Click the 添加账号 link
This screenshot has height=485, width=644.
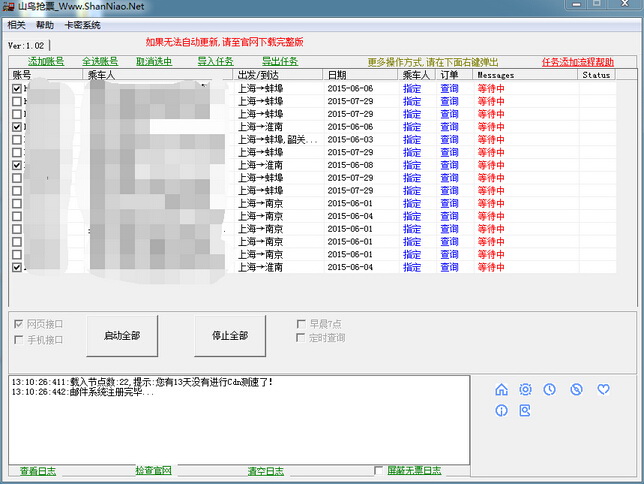coord(46,62)
